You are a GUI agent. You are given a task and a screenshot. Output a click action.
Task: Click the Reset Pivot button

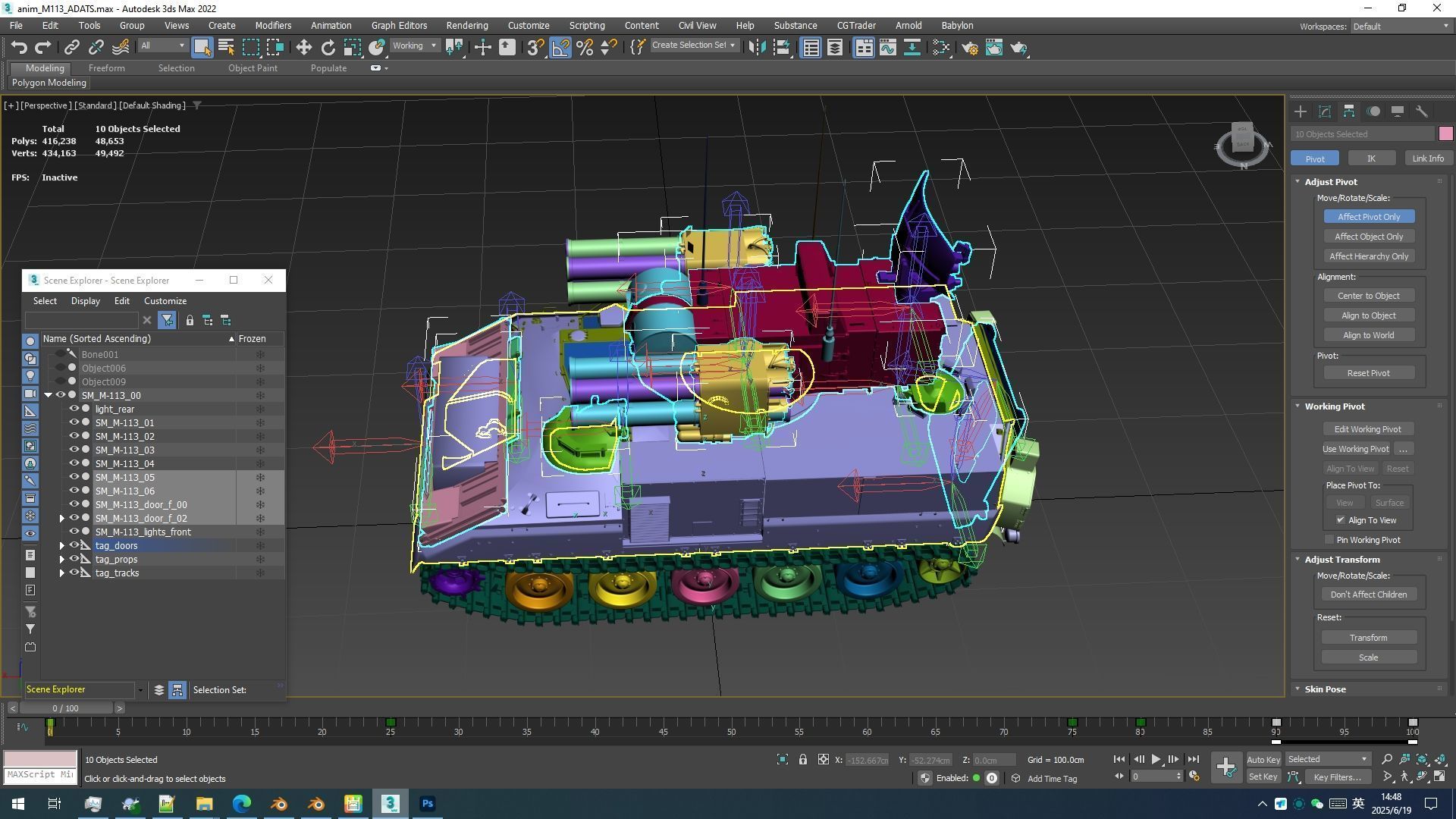[1368, 373]
